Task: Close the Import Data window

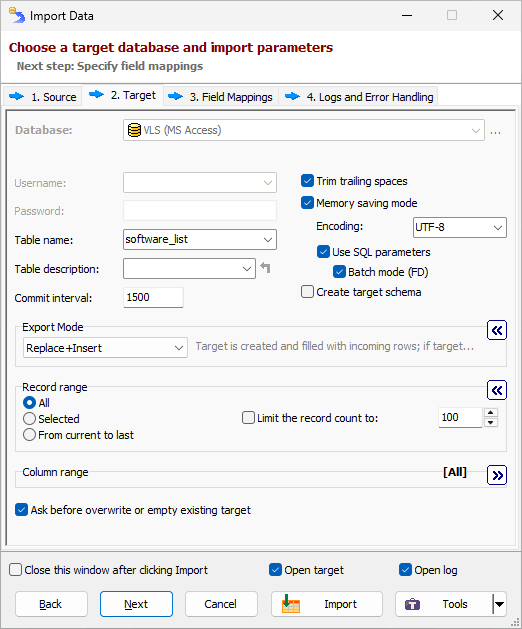Action: [x=498, y=15]
